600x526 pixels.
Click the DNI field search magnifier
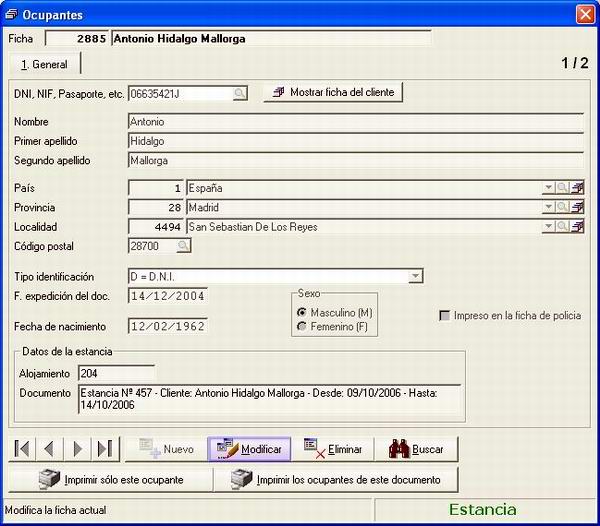240,93
